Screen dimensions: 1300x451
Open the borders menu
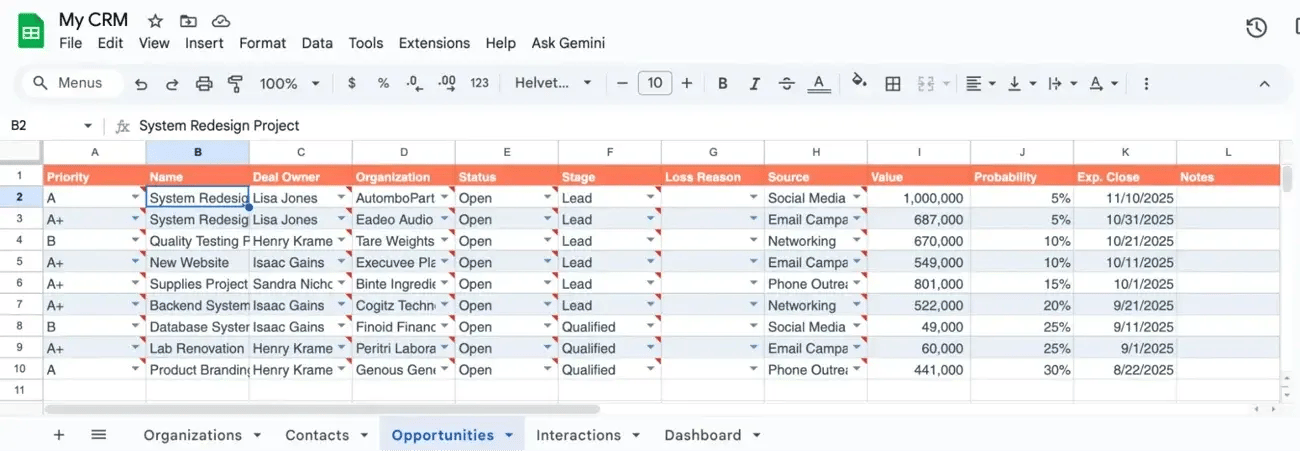coord(893,84)
